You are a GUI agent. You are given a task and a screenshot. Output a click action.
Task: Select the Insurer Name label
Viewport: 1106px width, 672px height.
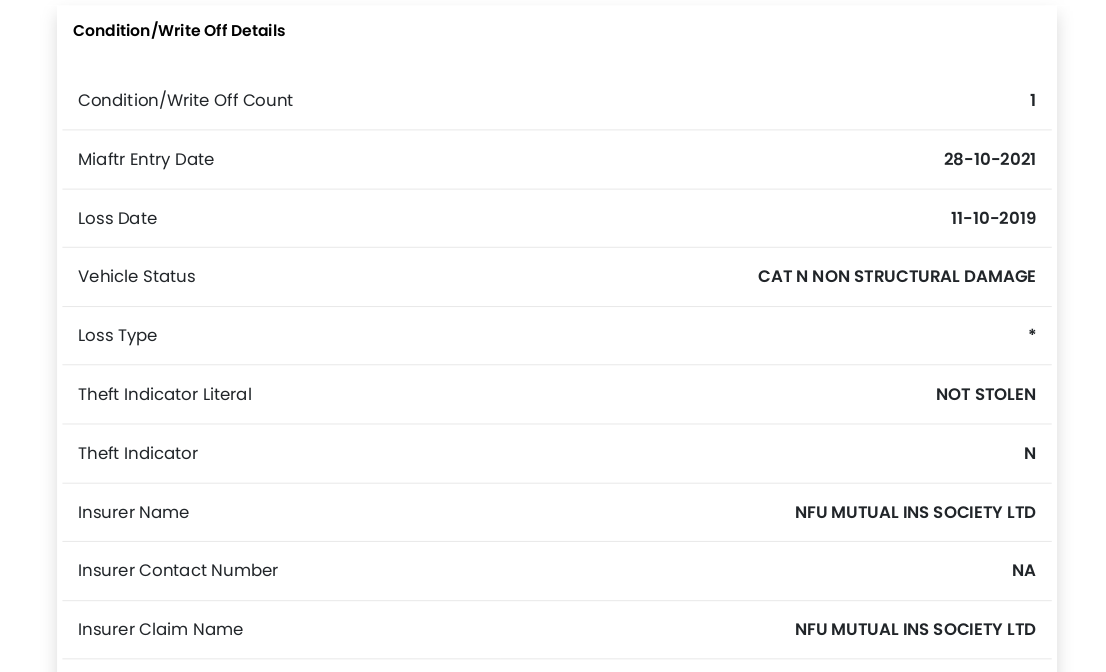pos(133,512)
